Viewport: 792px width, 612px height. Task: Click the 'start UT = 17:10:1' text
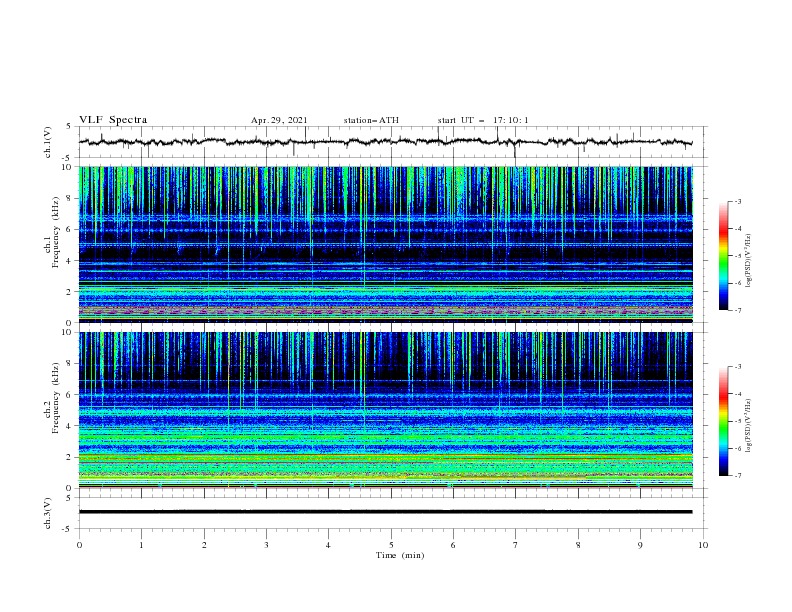tap(483, 120)
